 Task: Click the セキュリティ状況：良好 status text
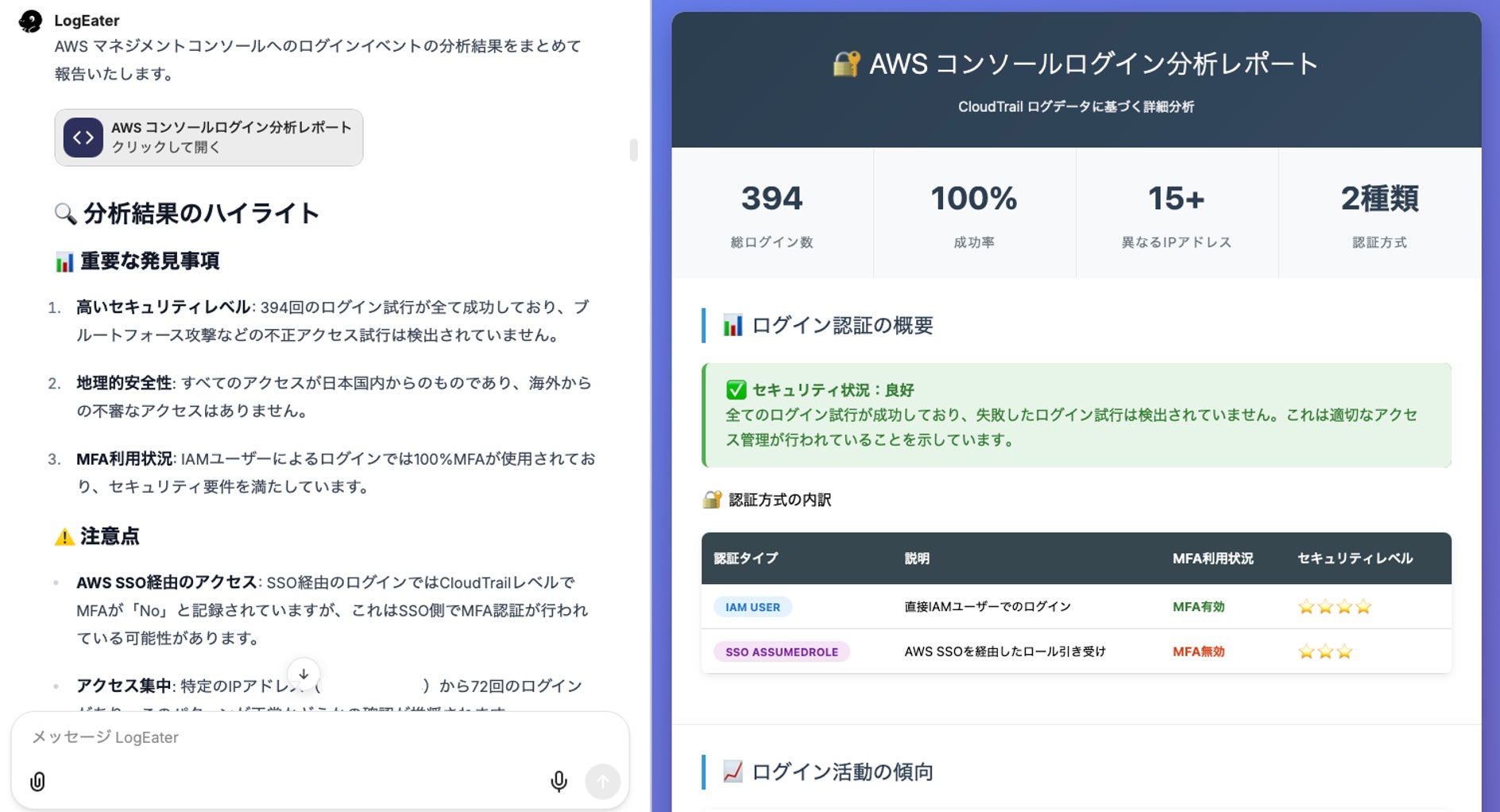833,390
